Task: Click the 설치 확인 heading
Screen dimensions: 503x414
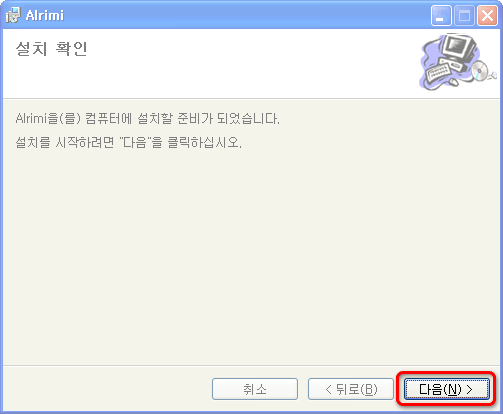Action: 51,49
